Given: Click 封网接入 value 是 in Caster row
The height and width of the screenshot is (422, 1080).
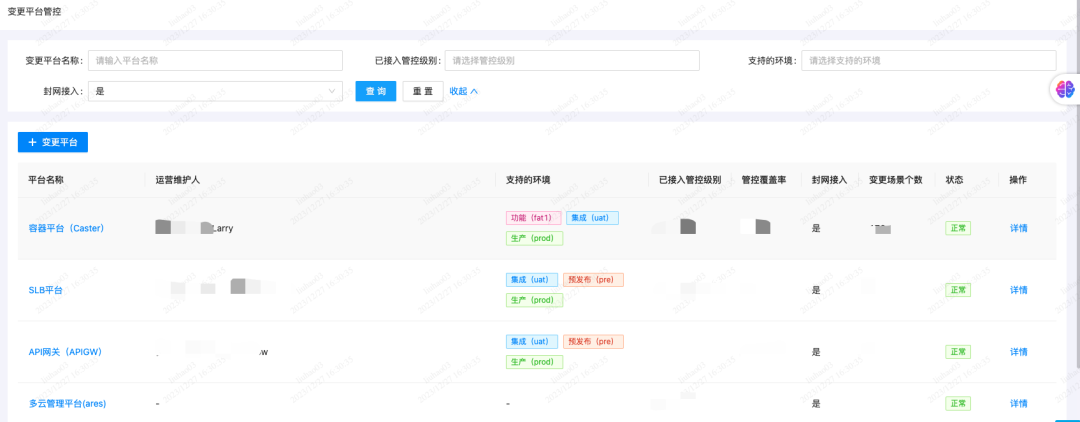Looking at the screenshot, I should tap(816, 229).
